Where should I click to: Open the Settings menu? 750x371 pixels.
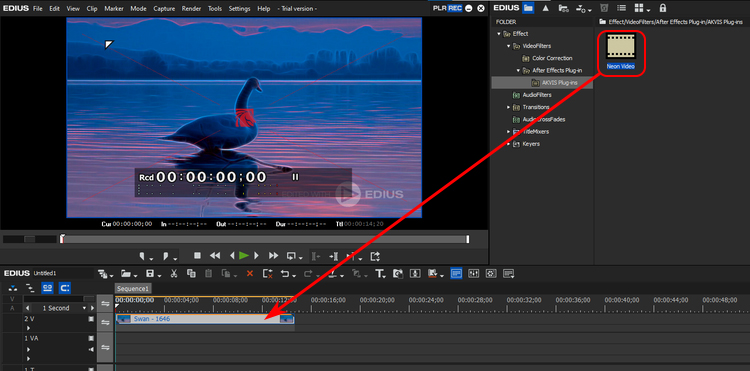point(239,9)
